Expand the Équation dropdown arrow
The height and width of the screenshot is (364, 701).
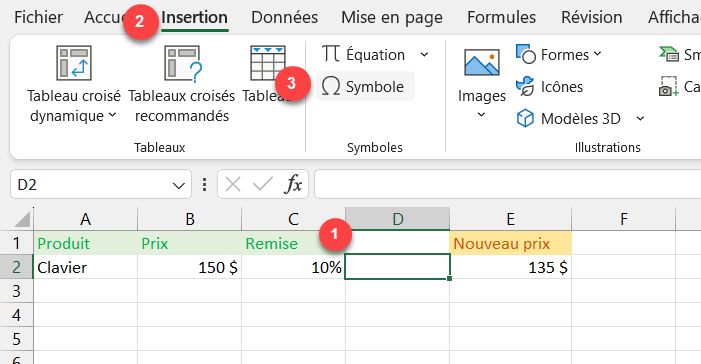[424, 55]
